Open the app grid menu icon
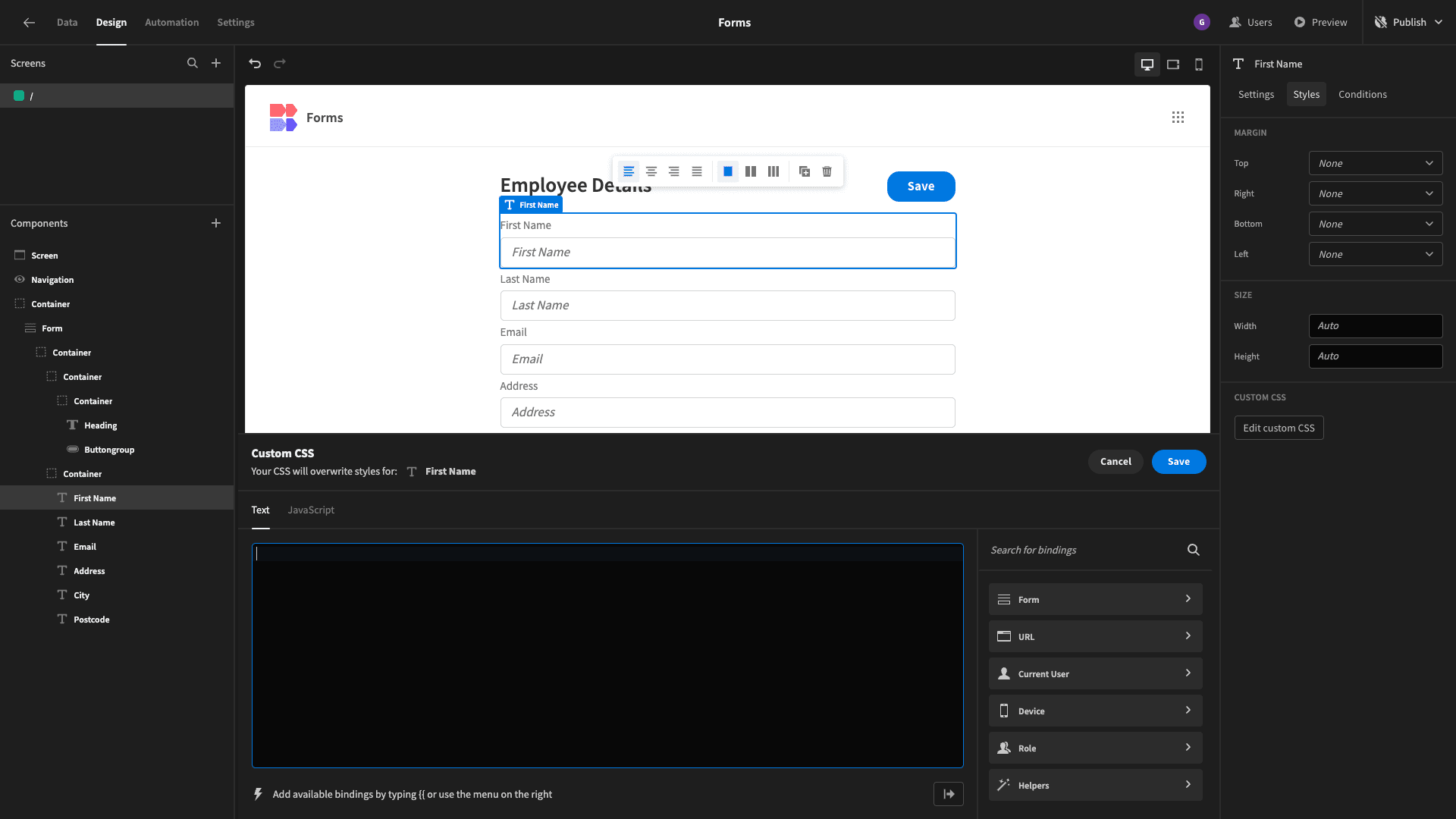 1178,118
